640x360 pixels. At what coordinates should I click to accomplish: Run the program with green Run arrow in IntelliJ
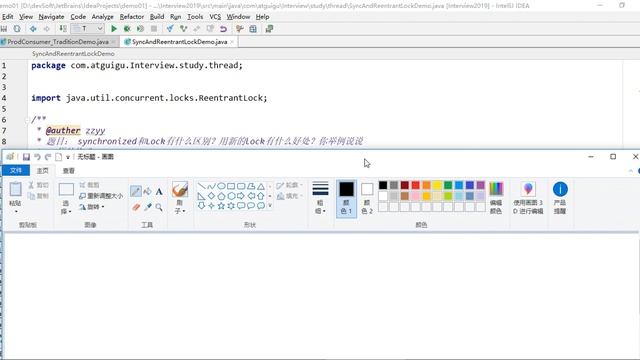pos(114,29)
